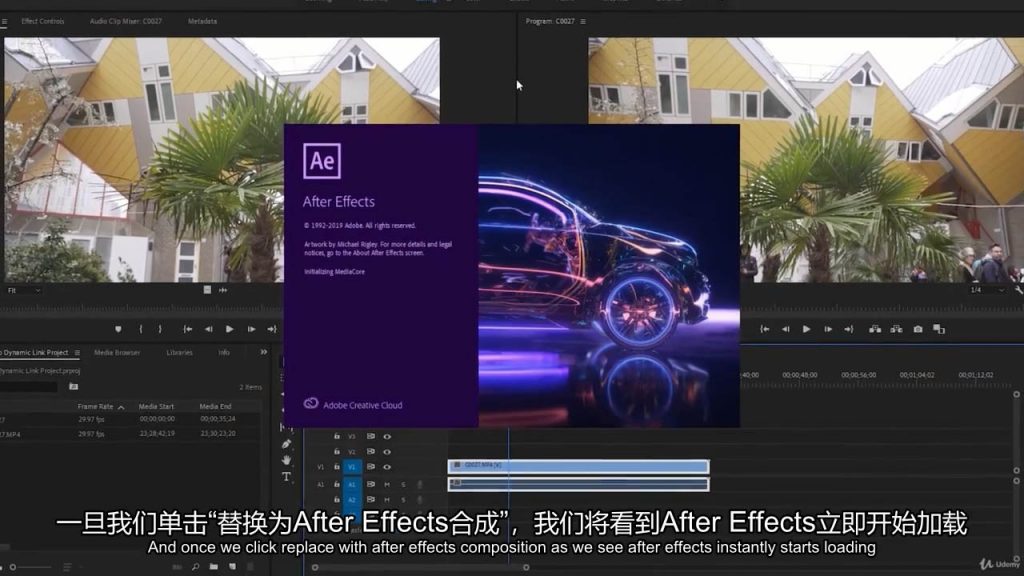The width and height of the screenshot is (1024, 576).
Task: Expand hidden Project panel tabs with double chevron
Action: (263, 352)
